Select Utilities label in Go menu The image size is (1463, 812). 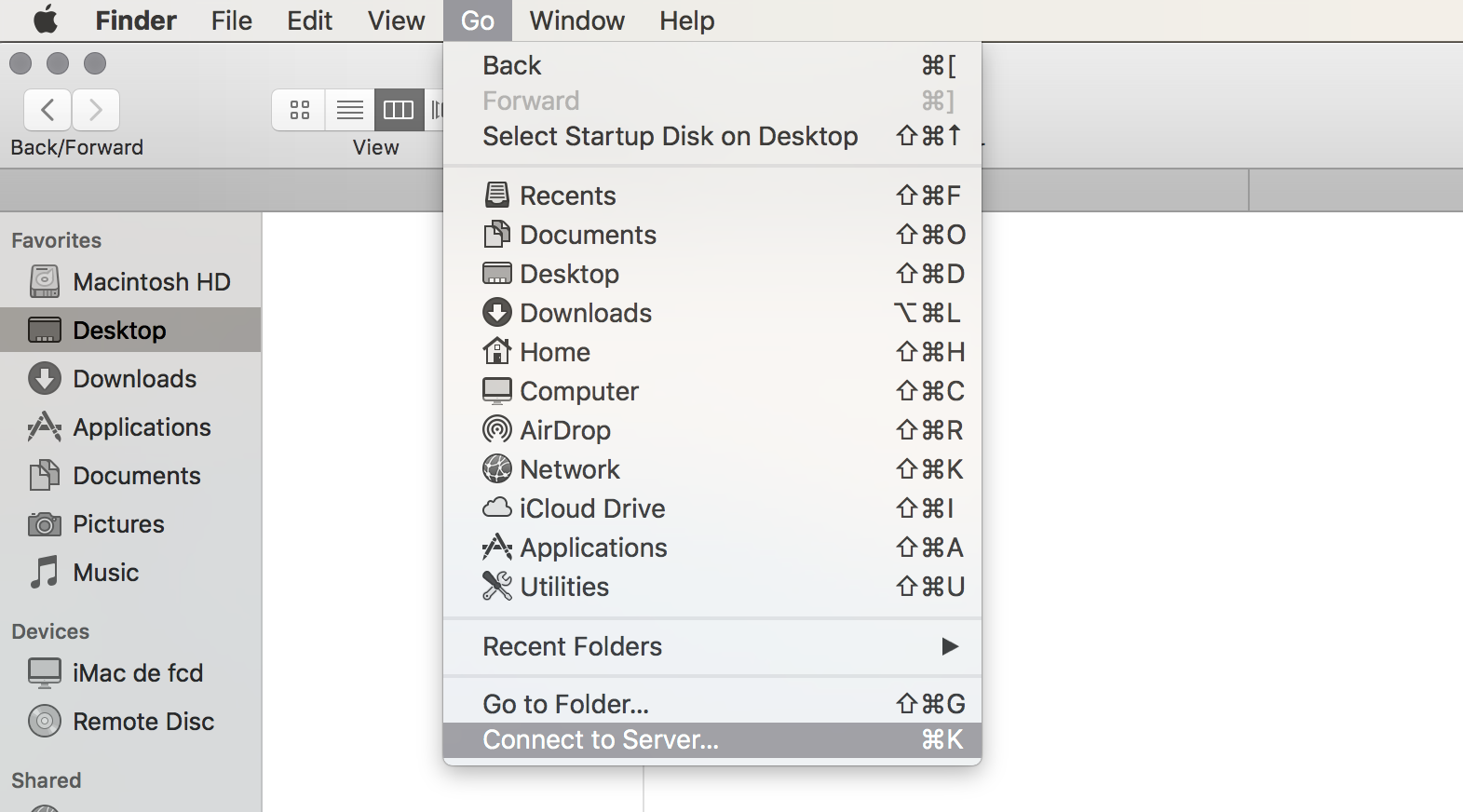click(x=564, y=587)
